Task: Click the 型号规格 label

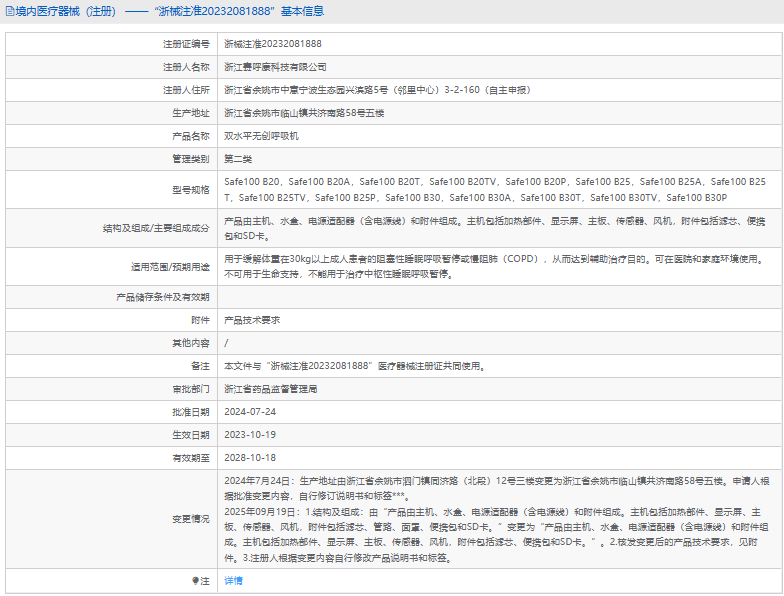Action: click(x=191, y=190)
